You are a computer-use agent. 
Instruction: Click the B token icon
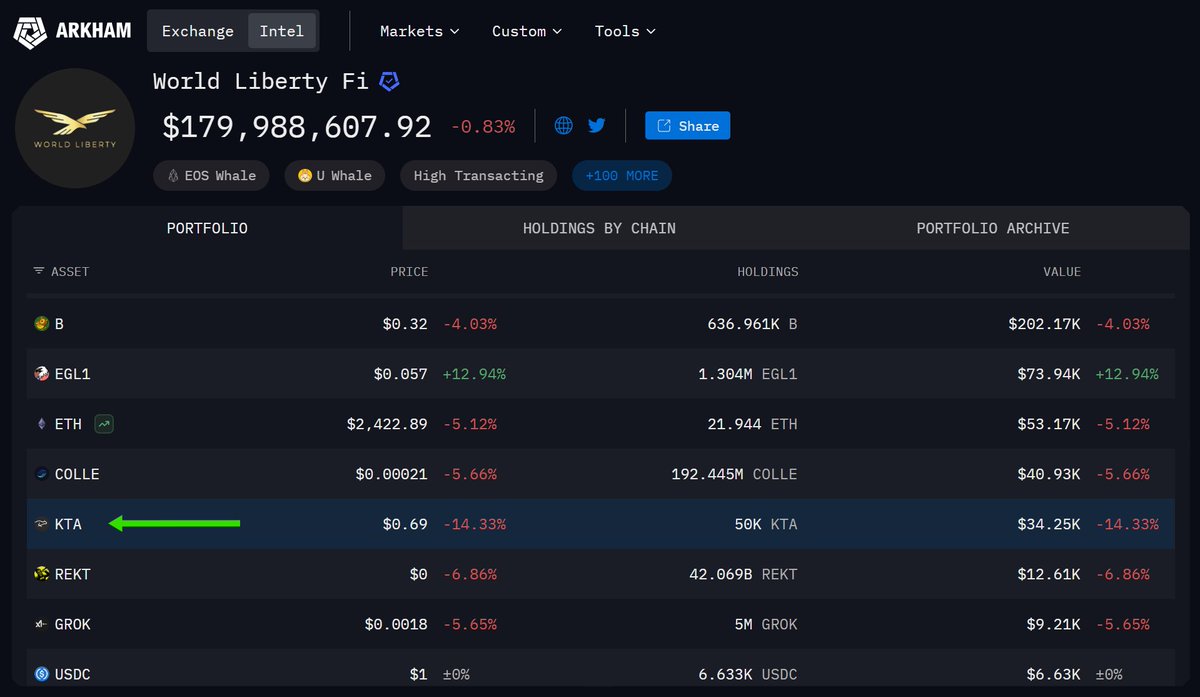tap(41, 324)
